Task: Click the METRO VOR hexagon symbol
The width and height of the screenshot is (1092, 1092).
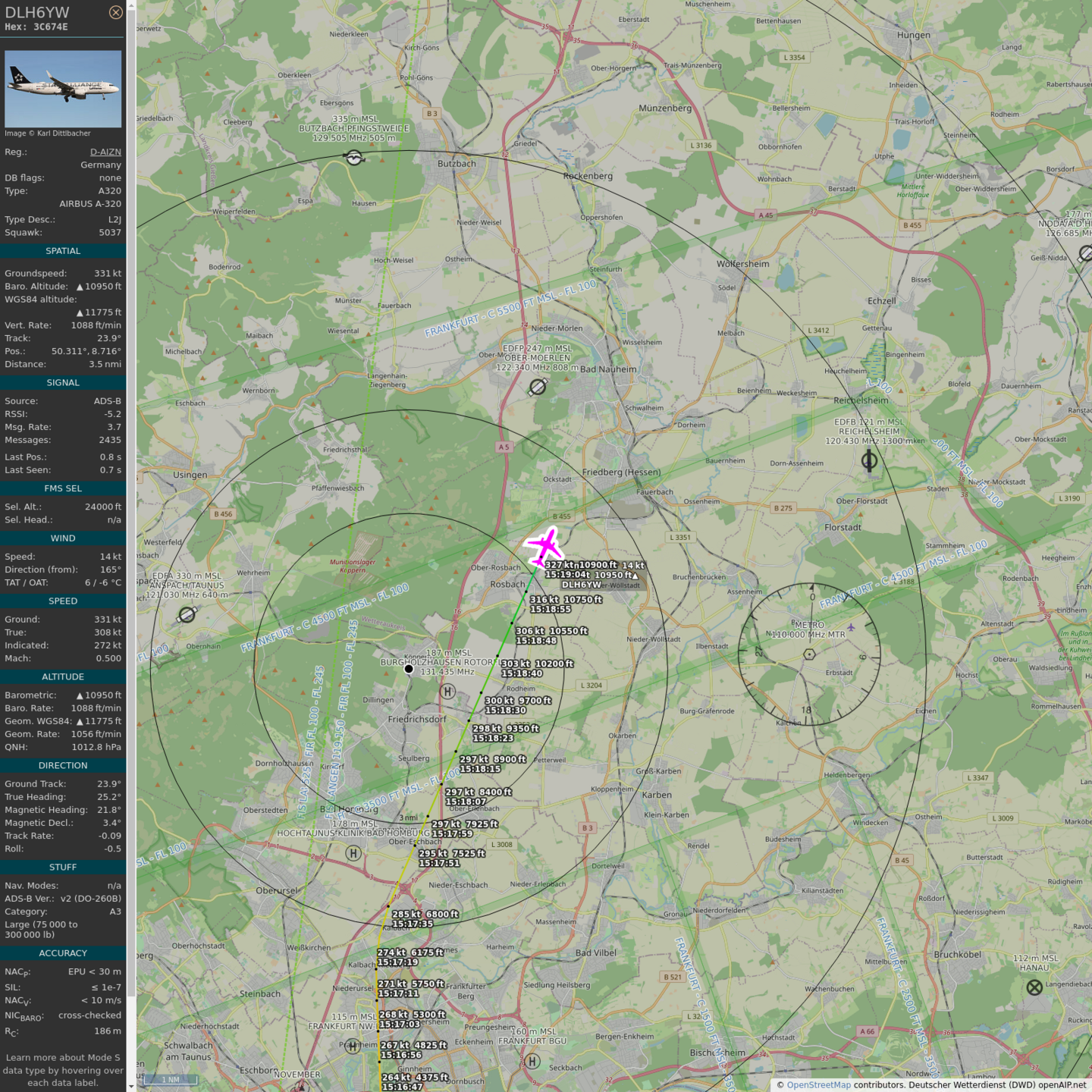Action: [x=809, y=654]
